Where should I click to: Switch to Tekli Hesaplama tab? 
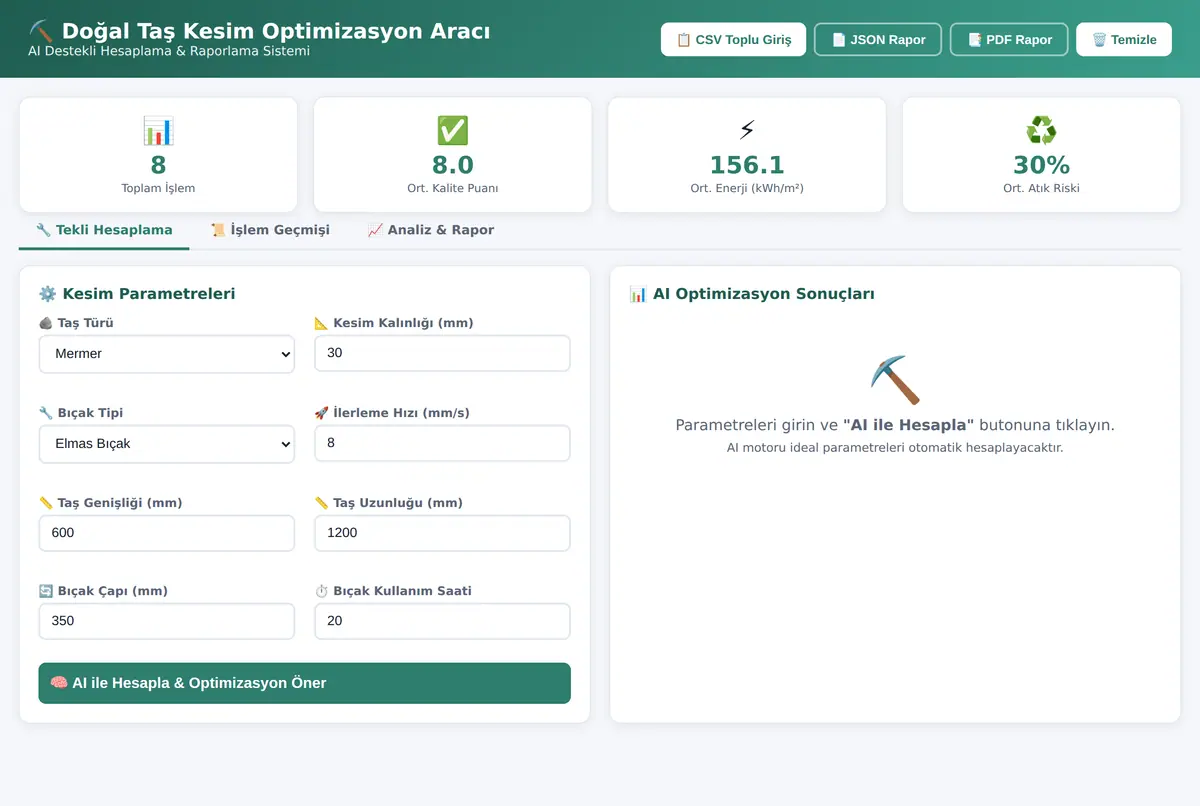pyautogui.click(x=104, y=230)
